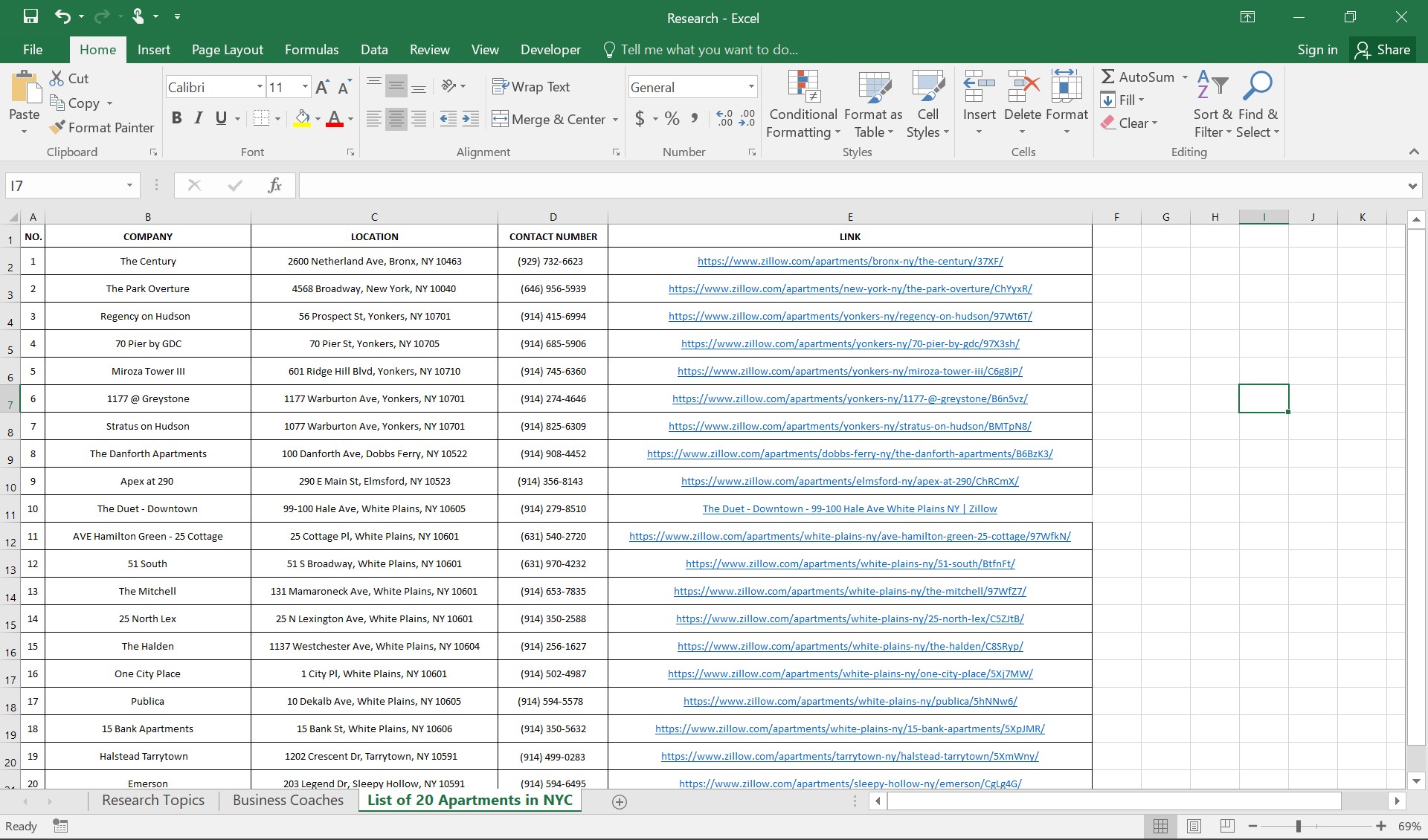This screenshot has height=840, width=1428.
Task: Open The Century zillow link
Action: [850, 262]
